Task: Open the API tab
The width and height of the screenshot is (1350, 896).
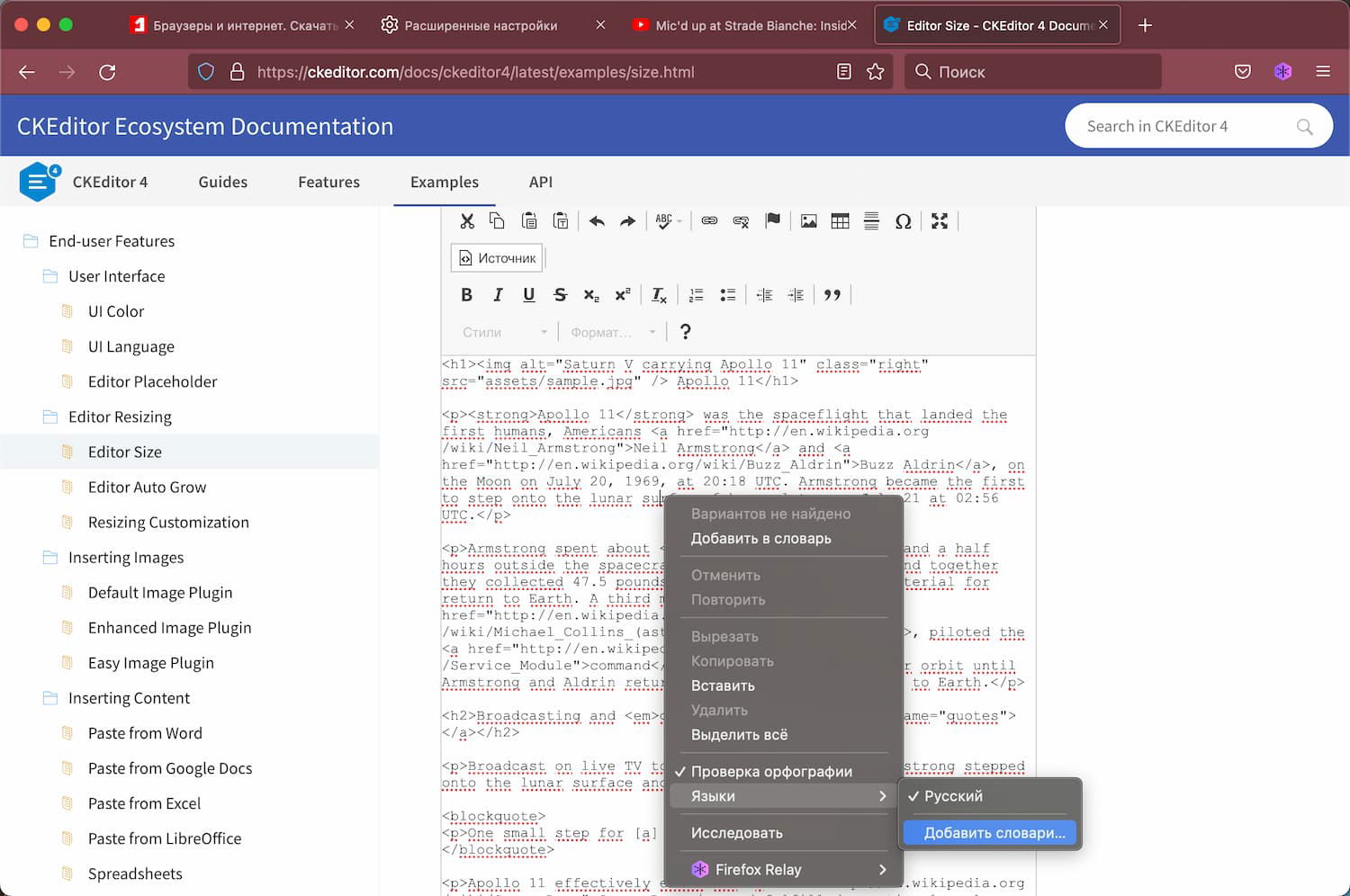Action: (540, 182)
